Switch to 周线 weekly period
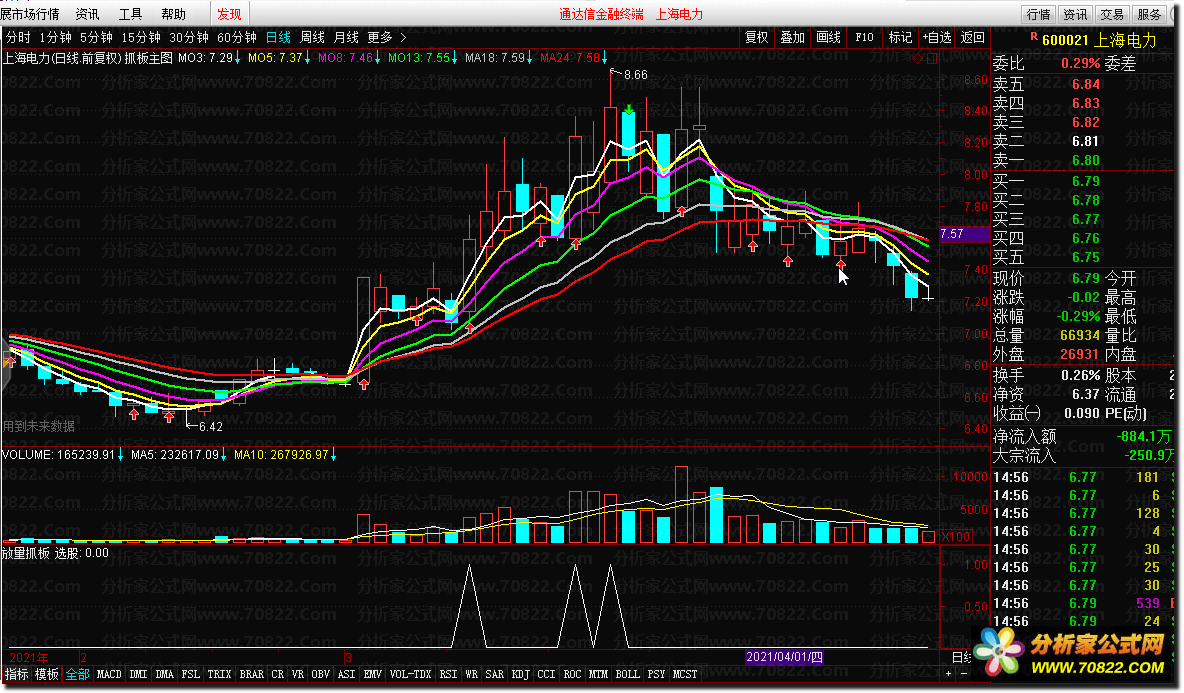The height and width of the screenshot is (693, 1184). pyautogui.click(x=312, y=37)
